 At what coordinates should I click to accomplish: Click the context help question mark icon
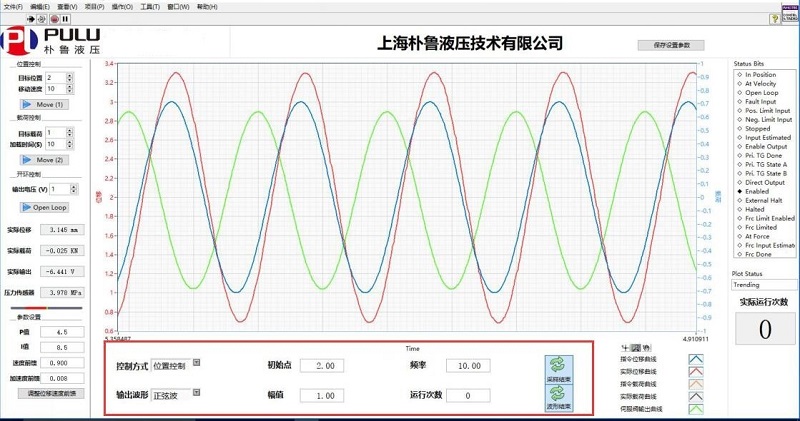coord(775,19)
